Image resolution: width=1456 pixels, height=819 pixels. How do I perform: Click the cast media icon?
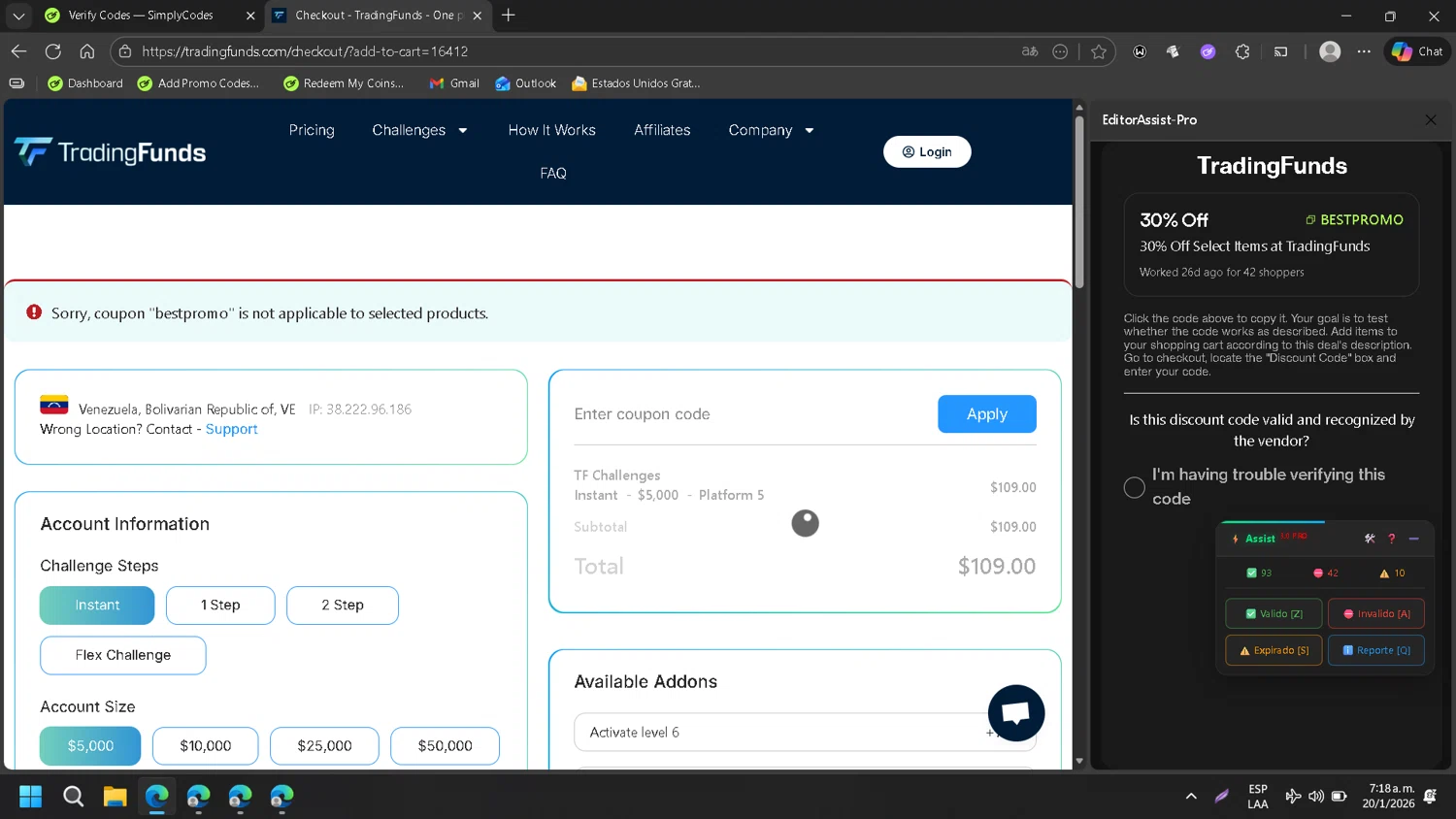click(x=1281, y=51)
